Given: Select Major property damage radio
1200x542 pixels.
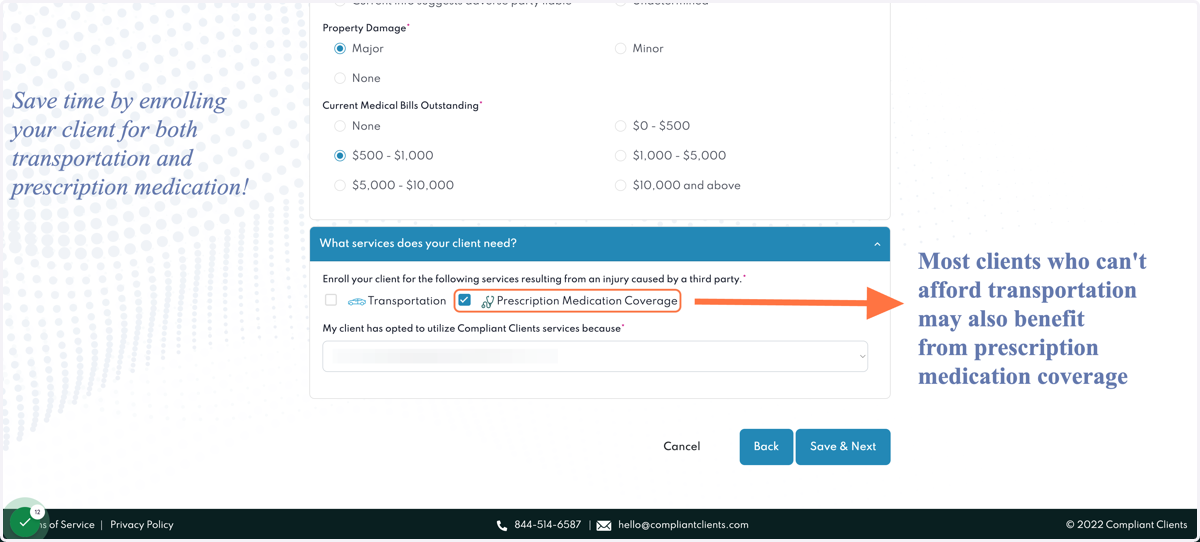Looking at the screenshot, I should coord(340,48).
